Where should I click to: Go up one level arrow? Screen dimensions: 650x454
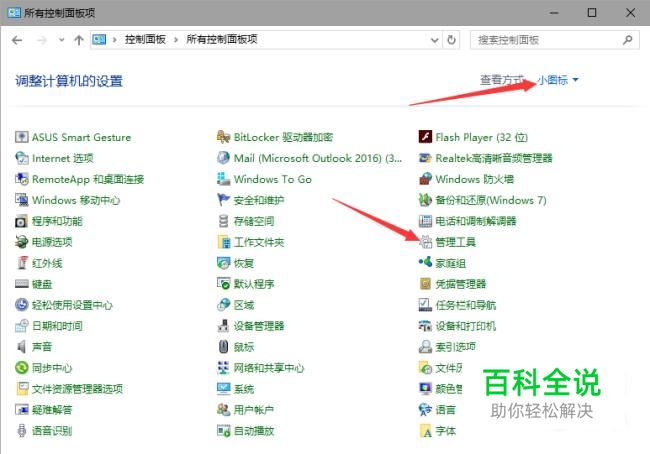79,40
